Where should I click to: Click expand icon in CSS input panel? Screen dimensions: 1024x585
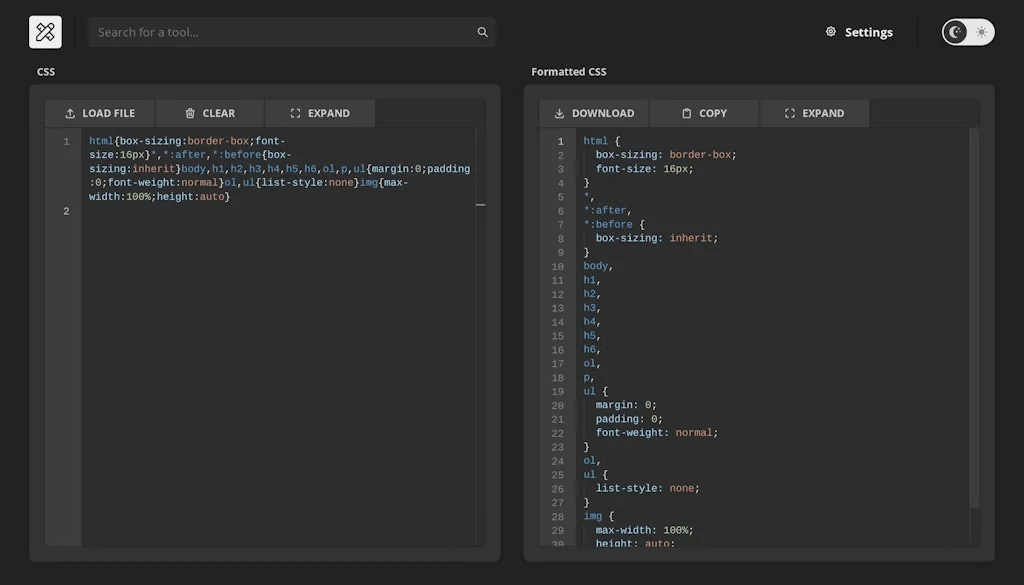(x=295, y=113)
